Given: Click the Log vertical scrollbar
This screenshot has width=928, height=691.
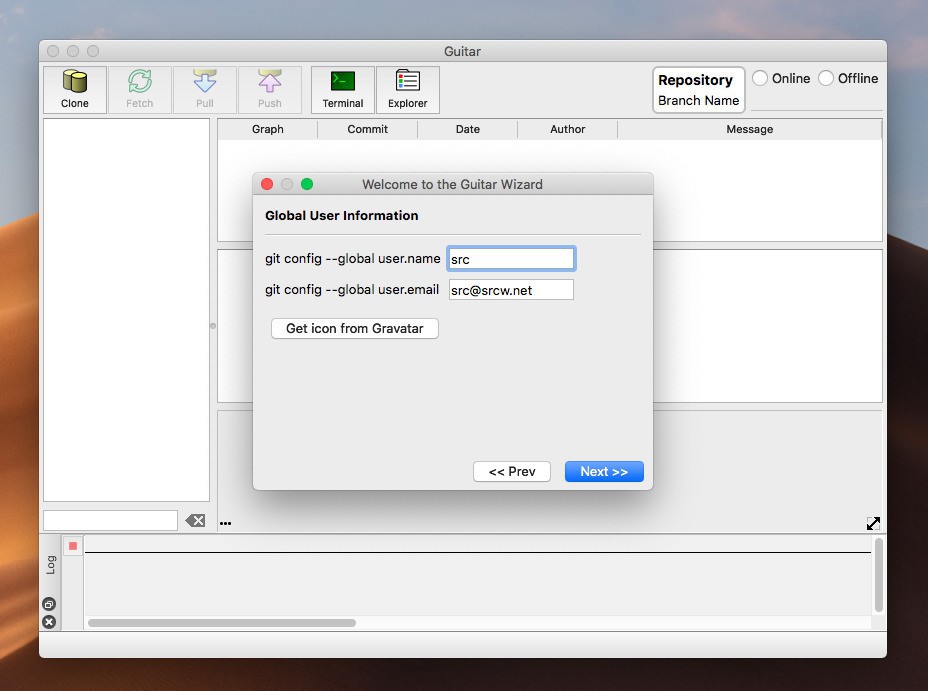Looking at the screenshot, I should pos(879,575).
